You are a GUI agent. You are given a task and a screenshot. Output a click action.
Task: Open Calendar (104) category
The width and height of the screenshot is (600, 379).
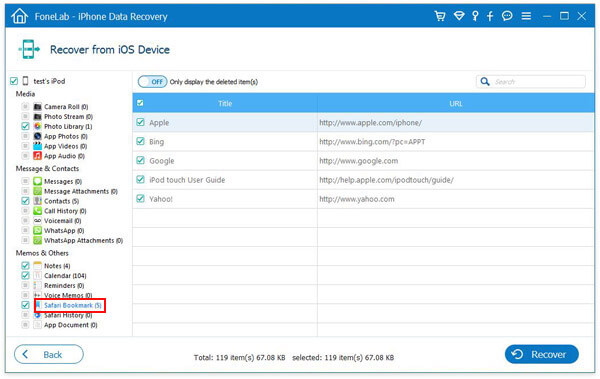pos(65,276)
